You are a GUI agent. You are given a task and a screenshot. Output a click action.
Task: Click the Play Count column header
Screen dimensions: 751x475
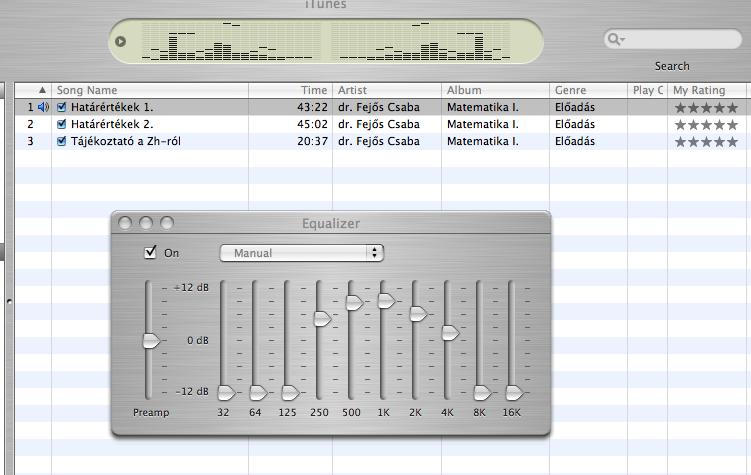[x=647, y=90]
